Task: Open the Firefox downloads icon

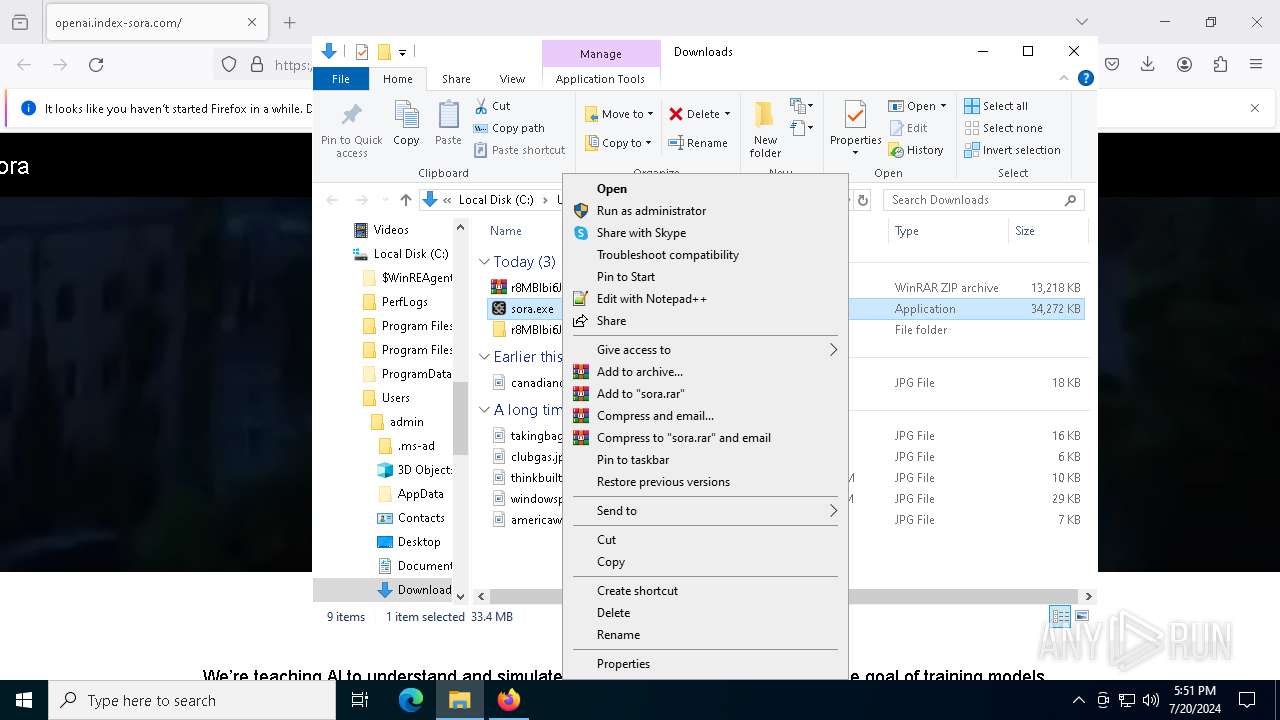Action: [1148, 64]
